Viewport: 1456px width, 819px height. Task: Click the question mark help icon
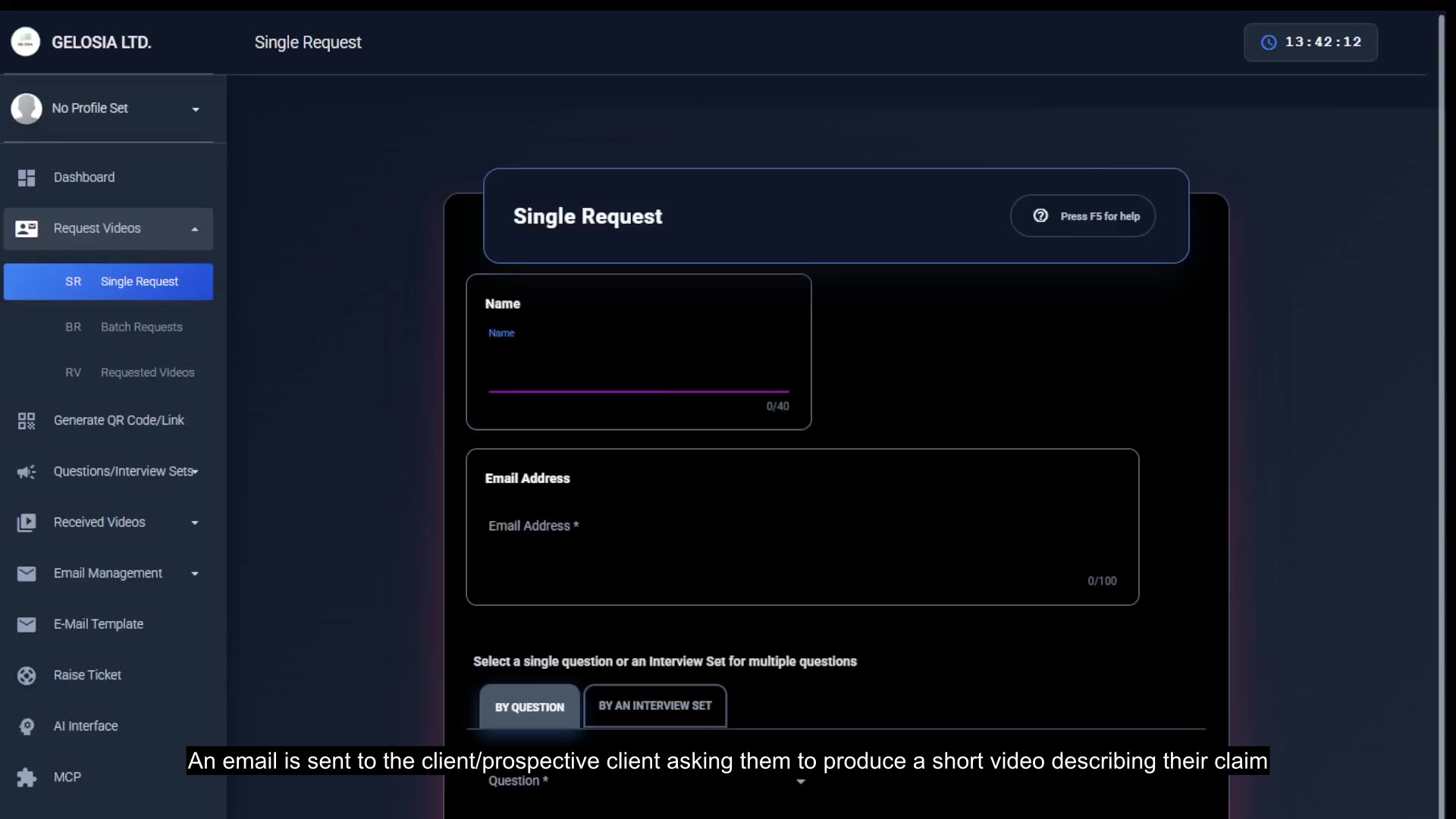point(1040,216)
